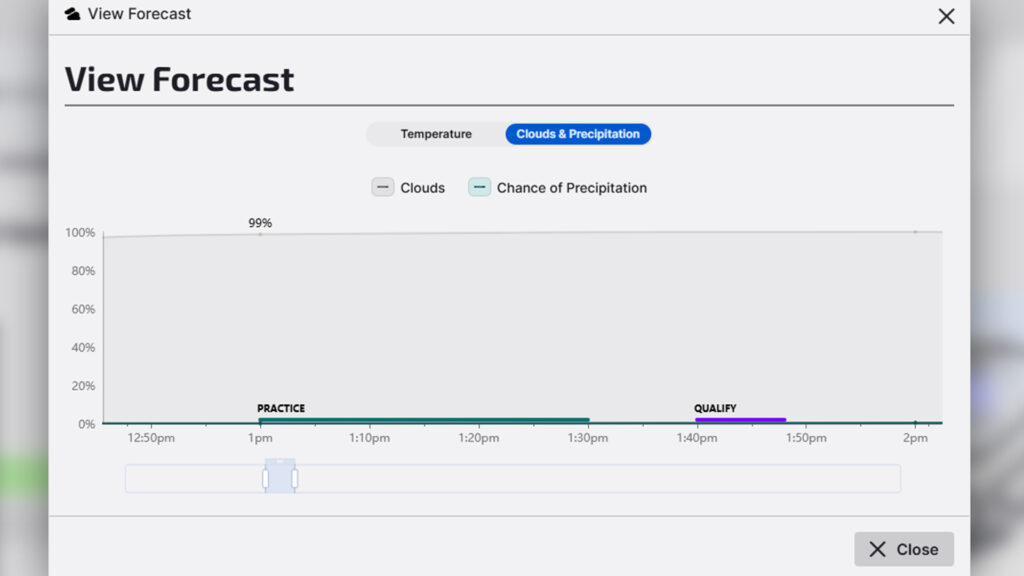Click the 1pm time axis label
Viewport: 1024px width, 576px height.
(x=260, y=438)
